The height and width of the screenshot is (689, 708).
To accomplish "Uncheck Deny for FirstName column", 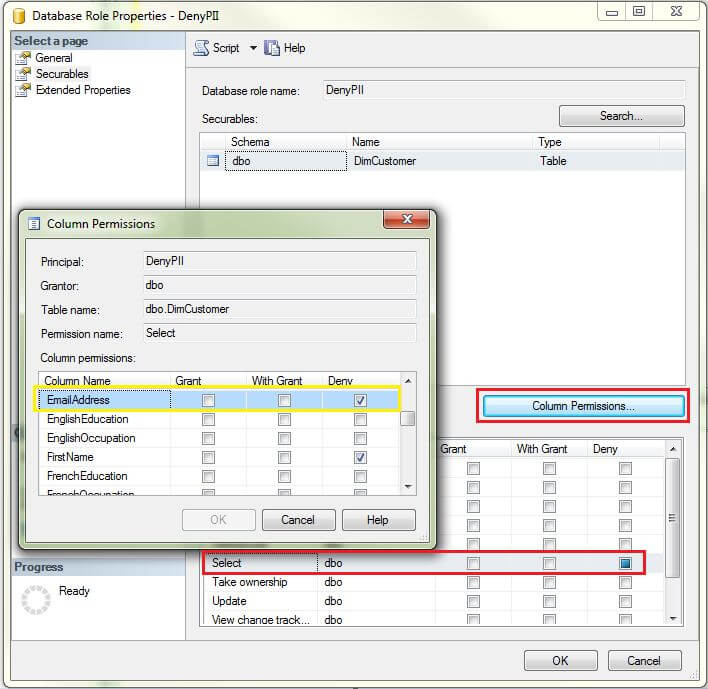I will 360,457.
